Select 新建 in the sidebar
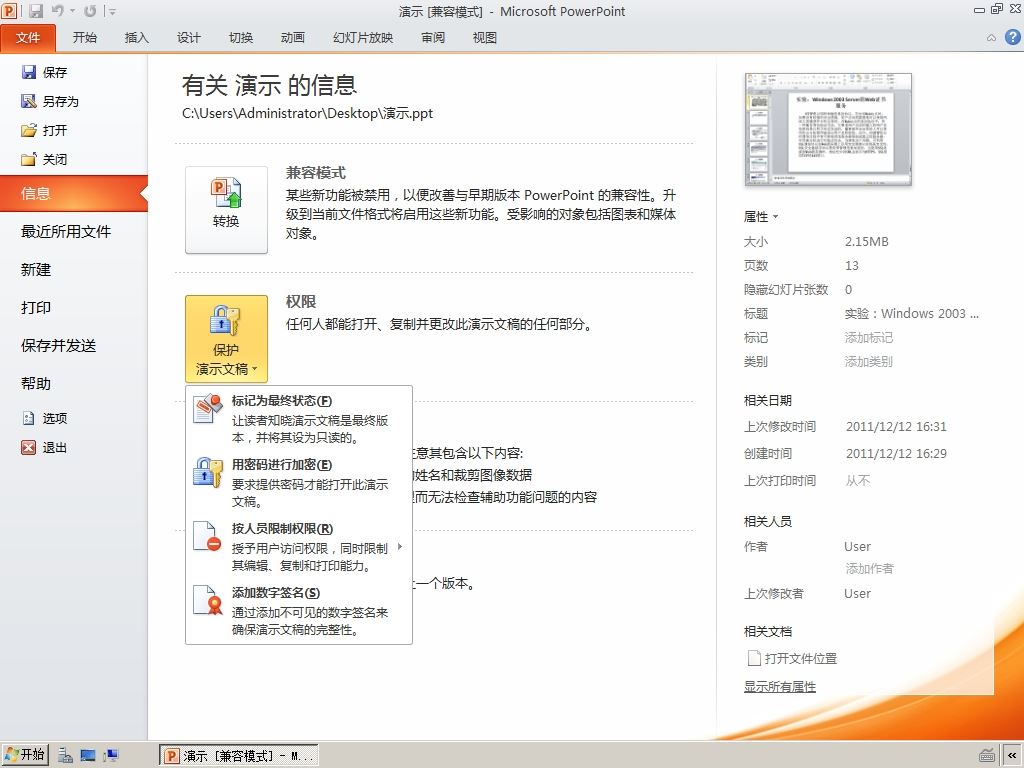The height and width of the screenshot is (768, 1024). (x=36, y=269)
